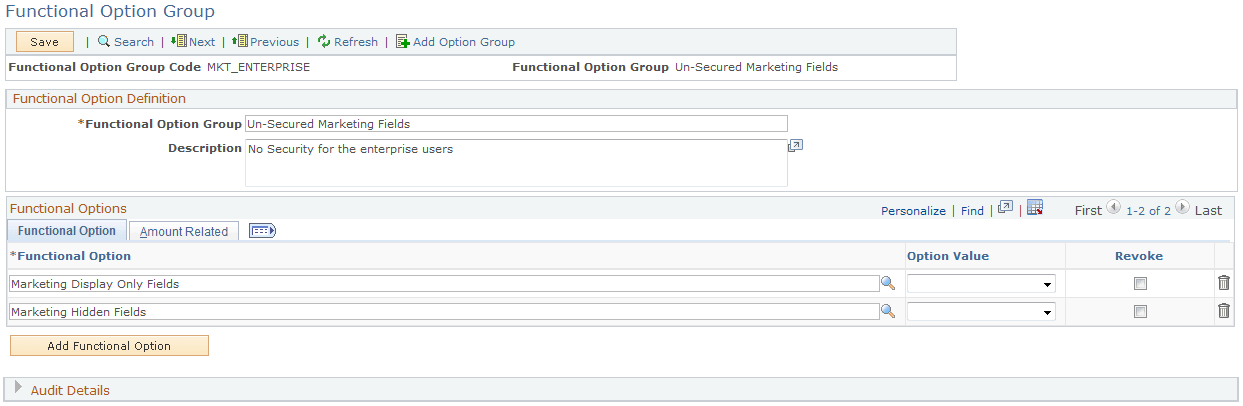Delete Marketing Display Only Fields row
This screenshot has width=1243, height=406.
[x=1224, y=283]
